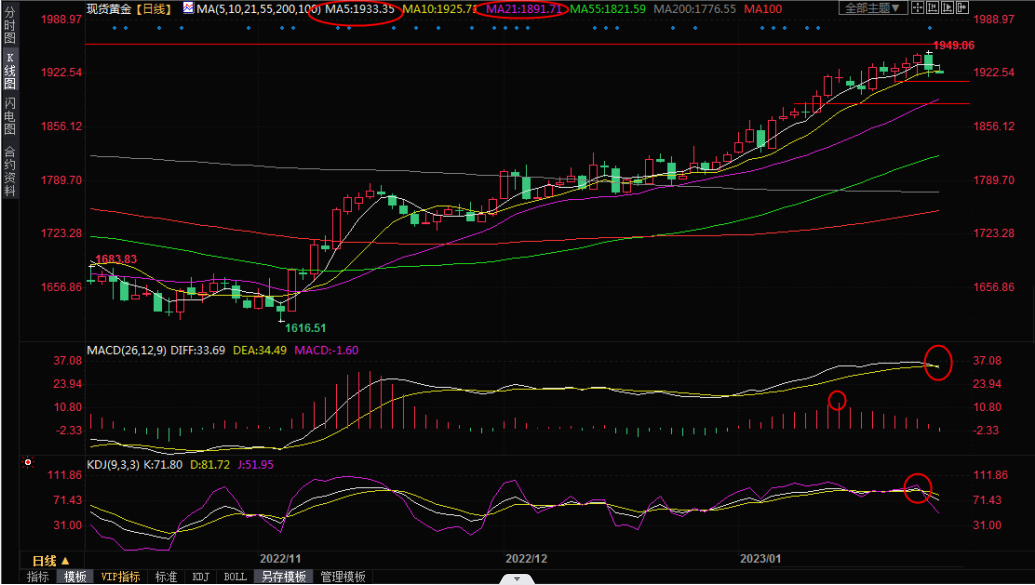The height and width of the screenshot is (585, 1035).
Task: Click the MACD(26,12,9) indicator label
Action: 126,350
